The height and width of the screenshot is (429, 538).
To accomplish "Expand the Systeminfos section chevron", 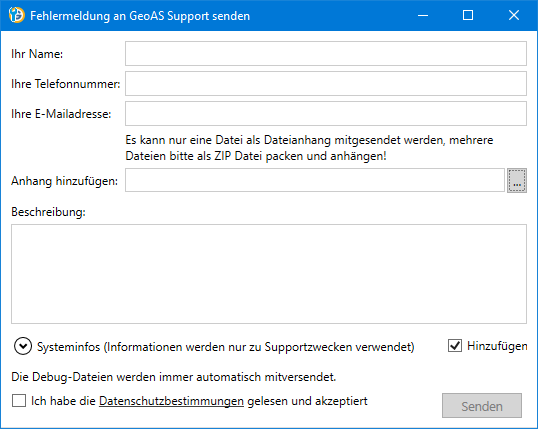I will coord(23,346).
